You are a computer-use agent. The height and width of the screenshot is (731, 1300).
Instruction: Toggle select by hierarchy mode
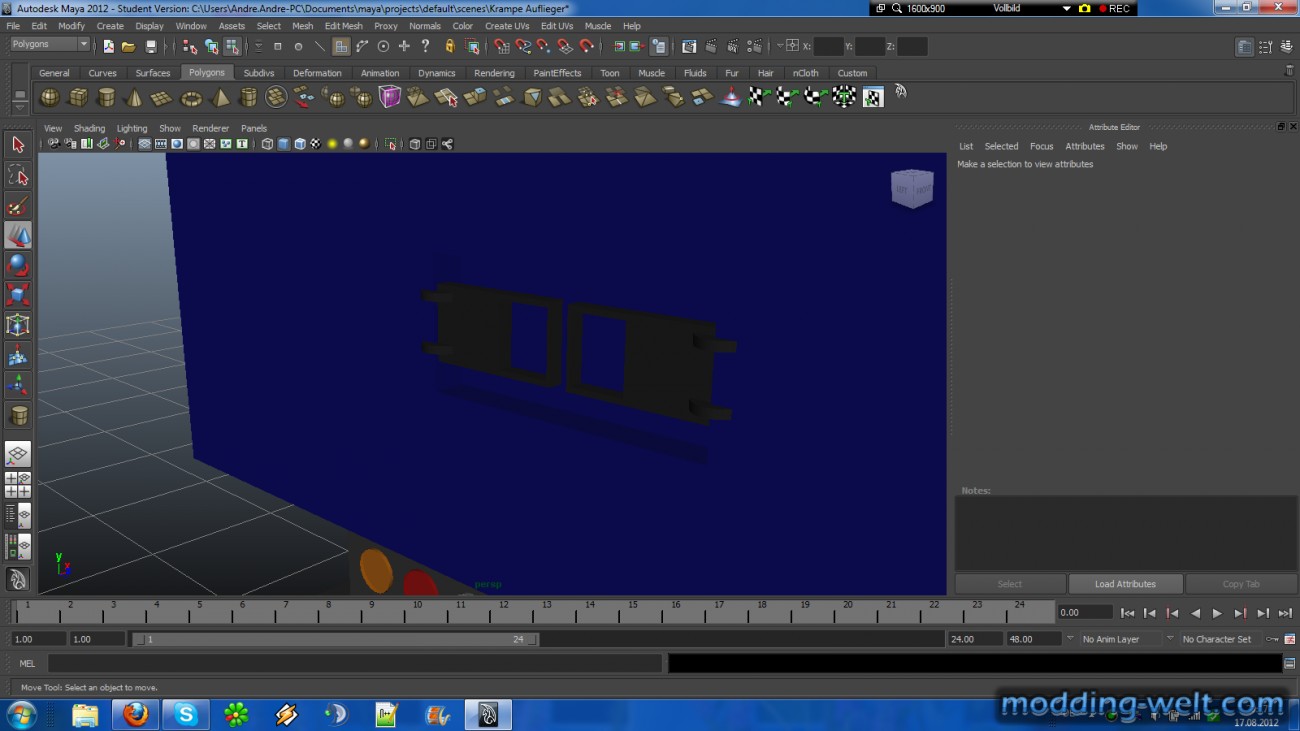pyautogui.click(x=190, y=46)
